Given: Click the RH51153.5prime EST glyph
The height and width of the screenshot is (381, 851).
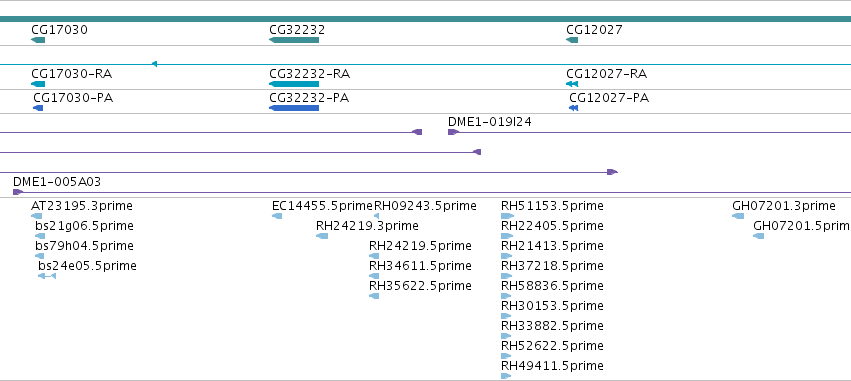Looking at the screenshot, I should tap(507, 216).
